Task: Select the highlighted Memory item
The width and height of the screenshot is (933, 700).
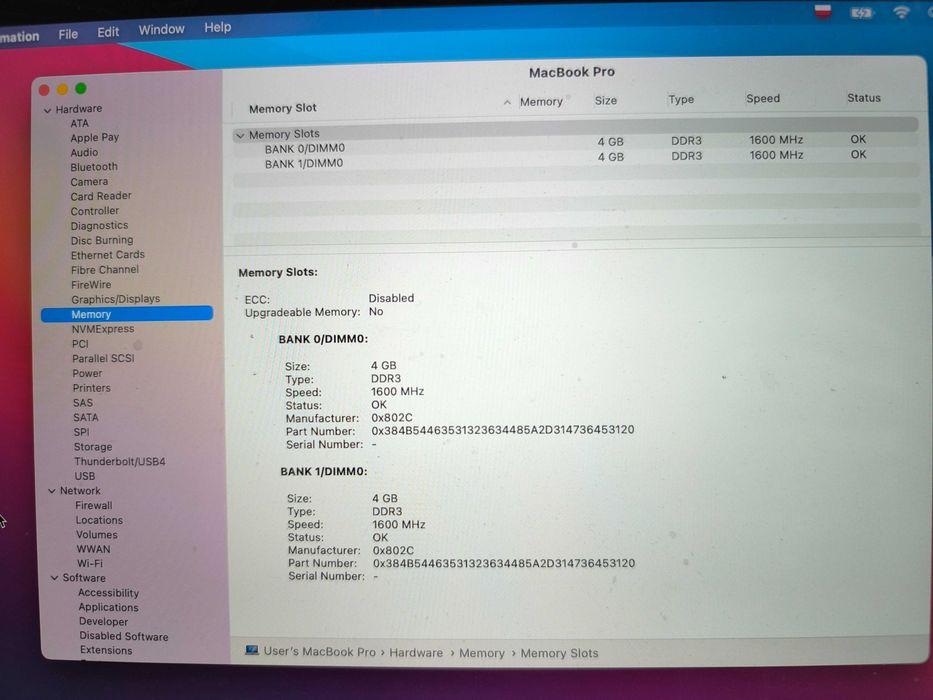Action: pyautogui.click(x=127, y=314)
